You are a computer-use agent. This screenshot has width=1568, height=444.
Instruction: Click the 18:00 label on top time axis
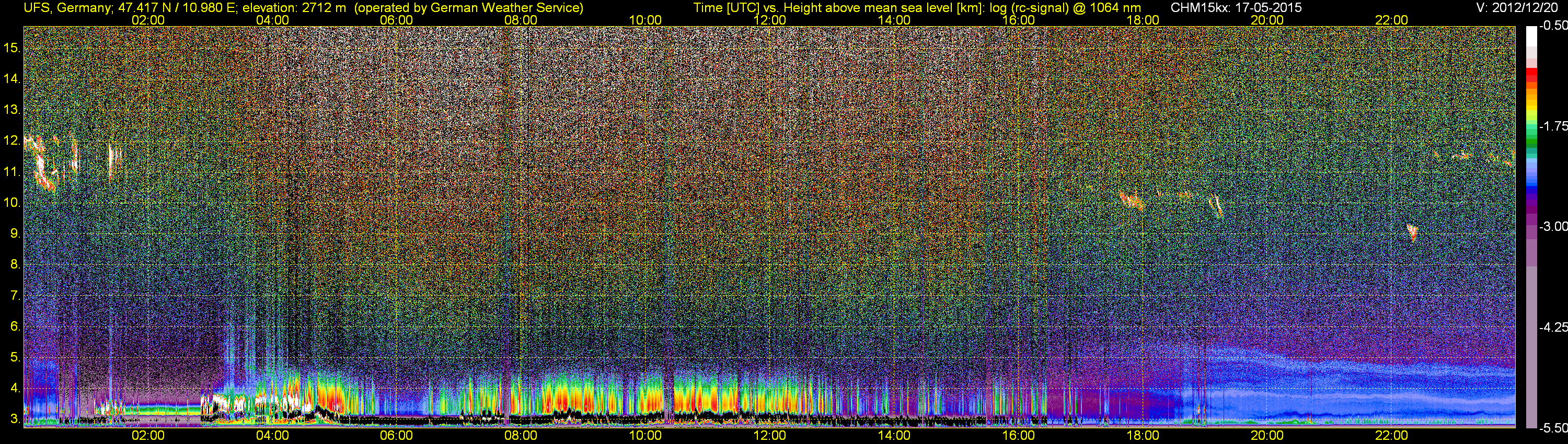pyautogui.click(x=1143, y=20)
